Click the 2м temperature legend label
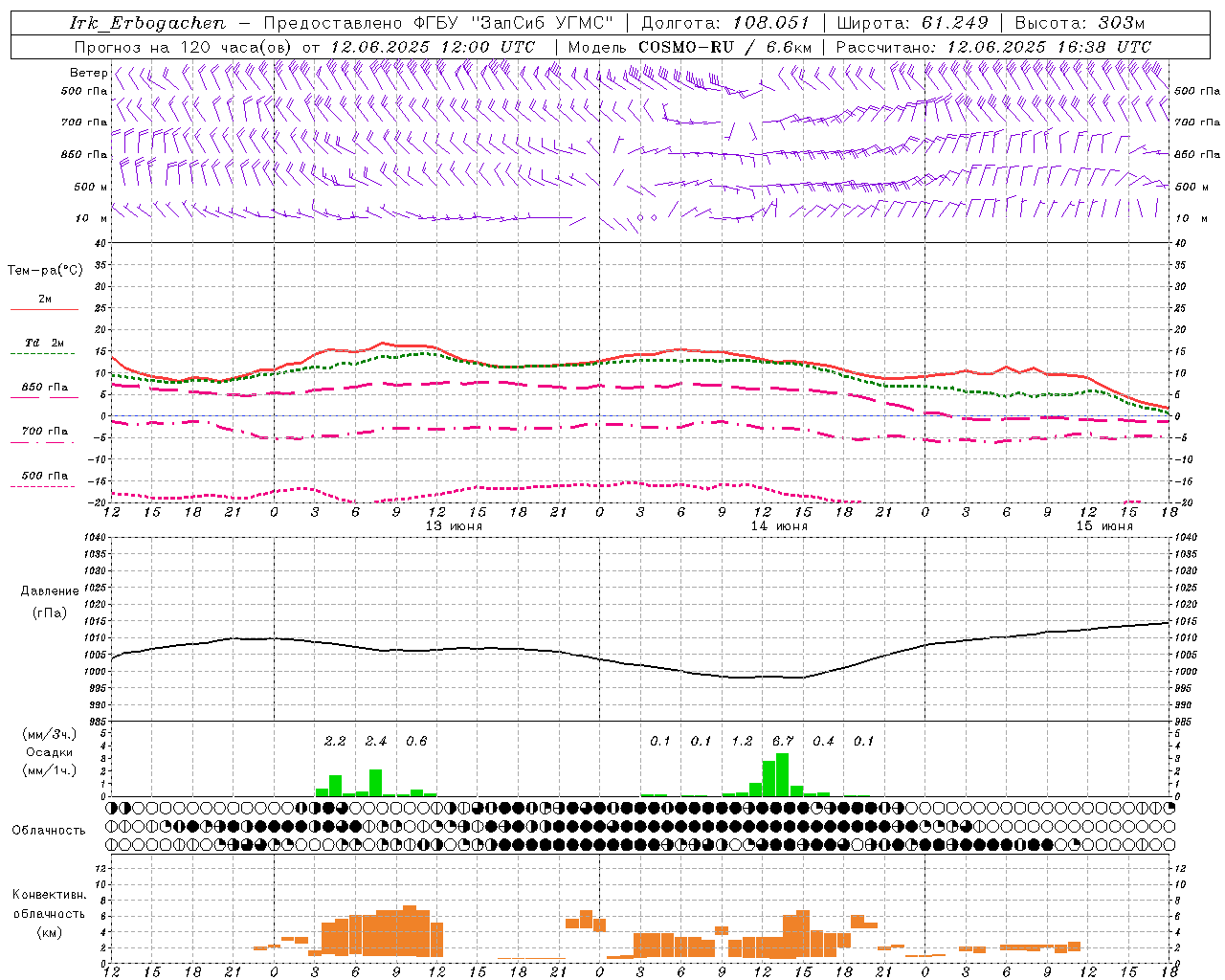The width and height of the screenshot is (1225, 980). pos(45,299)
